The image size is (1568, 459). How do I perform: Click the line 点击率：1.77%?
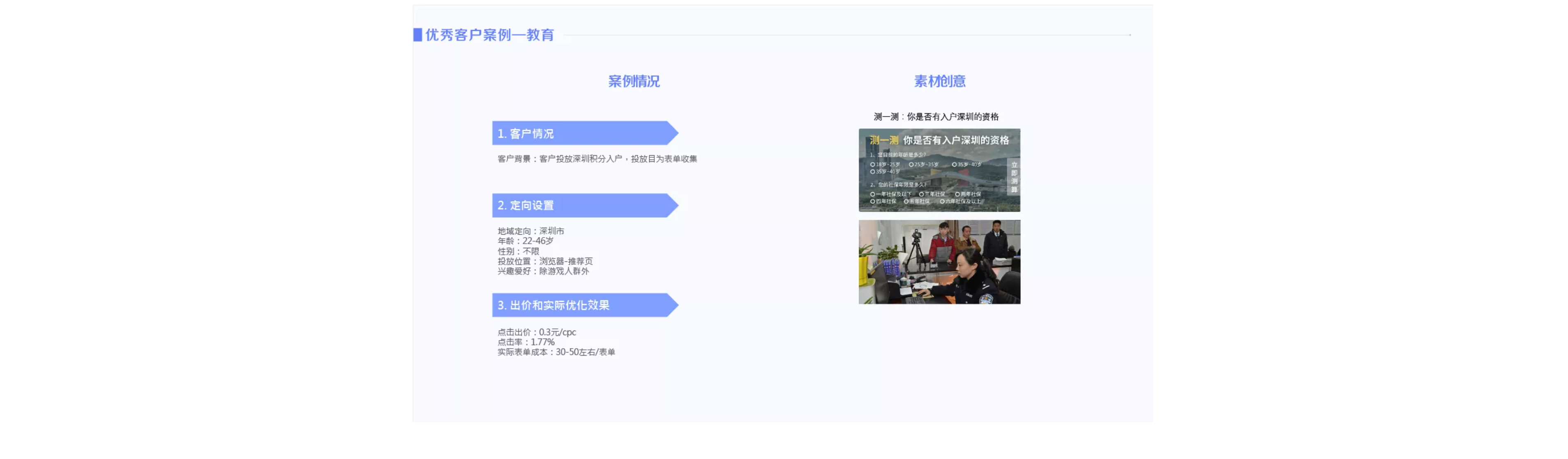(526, 342)
